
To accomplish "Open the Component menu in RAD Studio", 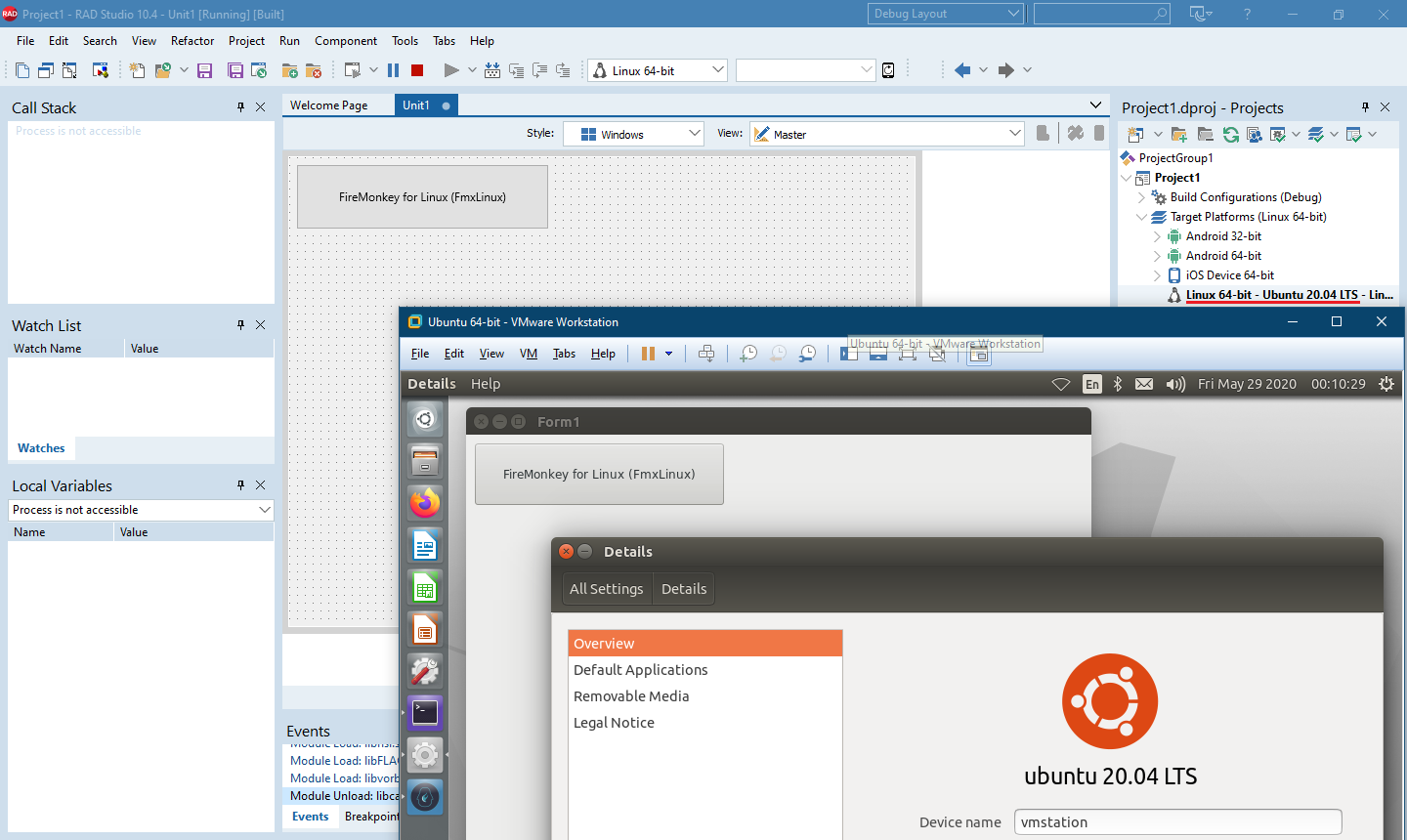I will [346, 41].
